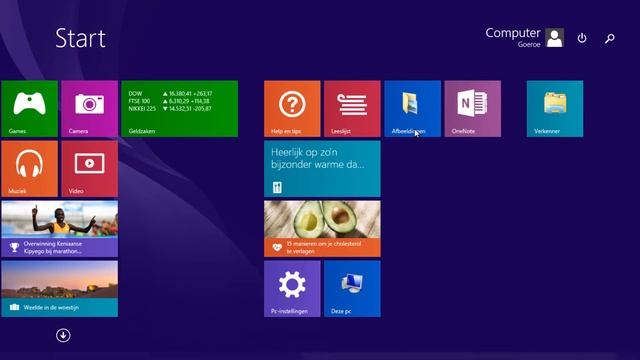Show all apps with down arrow
The height and width of the screenshot is (360, 640).
(63, 336)
